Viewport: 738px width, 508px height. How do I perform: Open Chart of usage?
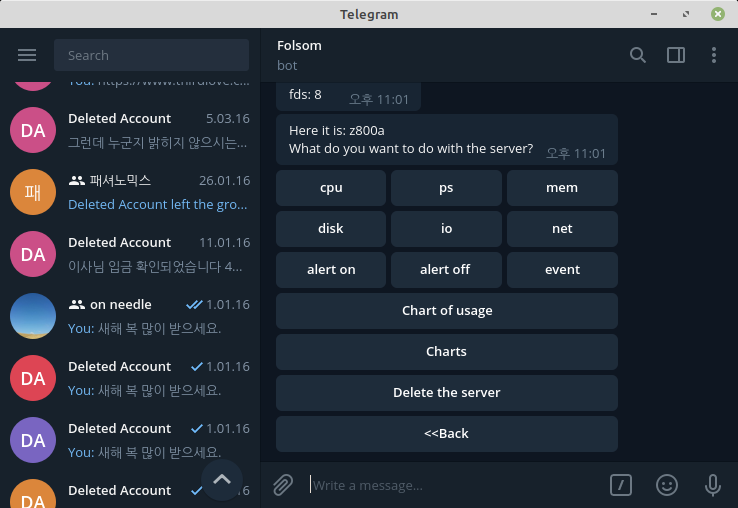click(447, 311)
